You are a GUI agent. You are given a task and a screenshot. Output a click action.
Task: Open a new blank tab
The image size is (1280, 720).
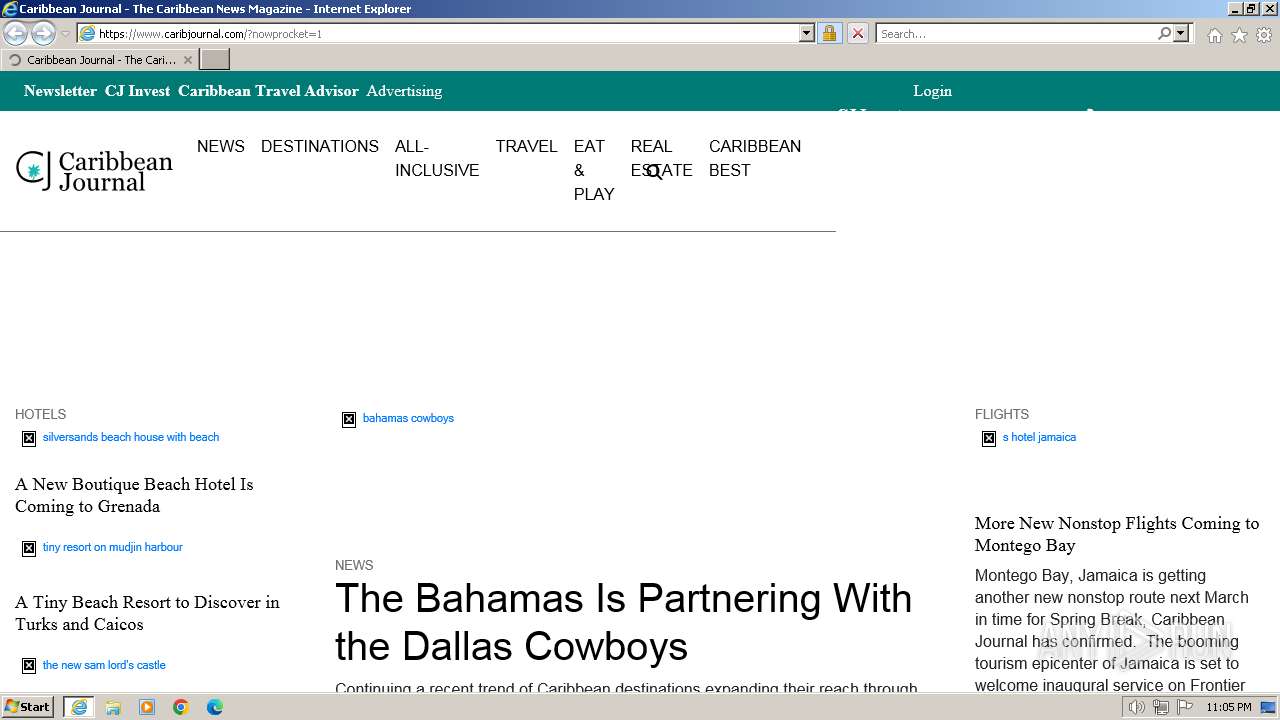click(215, 60)
